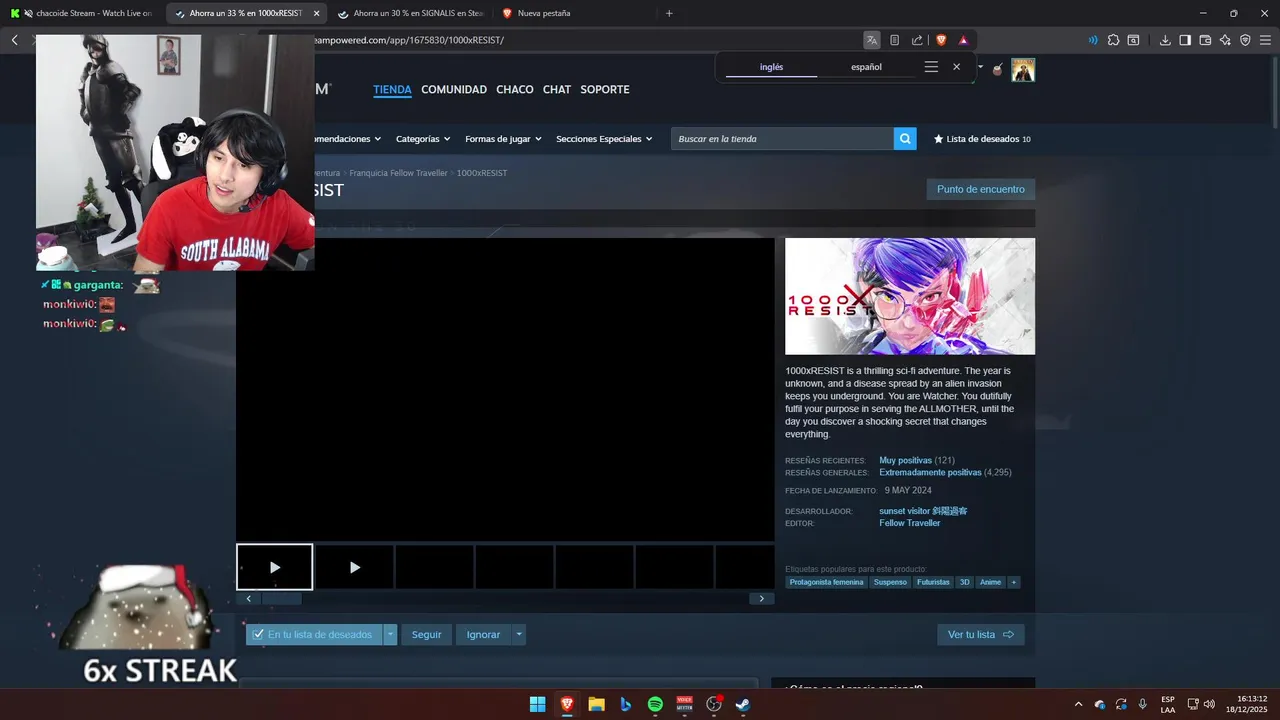Switch to chacoide Stream tab
The width and height of the screenshot is (1280, 720).
(x=84, y=13)
